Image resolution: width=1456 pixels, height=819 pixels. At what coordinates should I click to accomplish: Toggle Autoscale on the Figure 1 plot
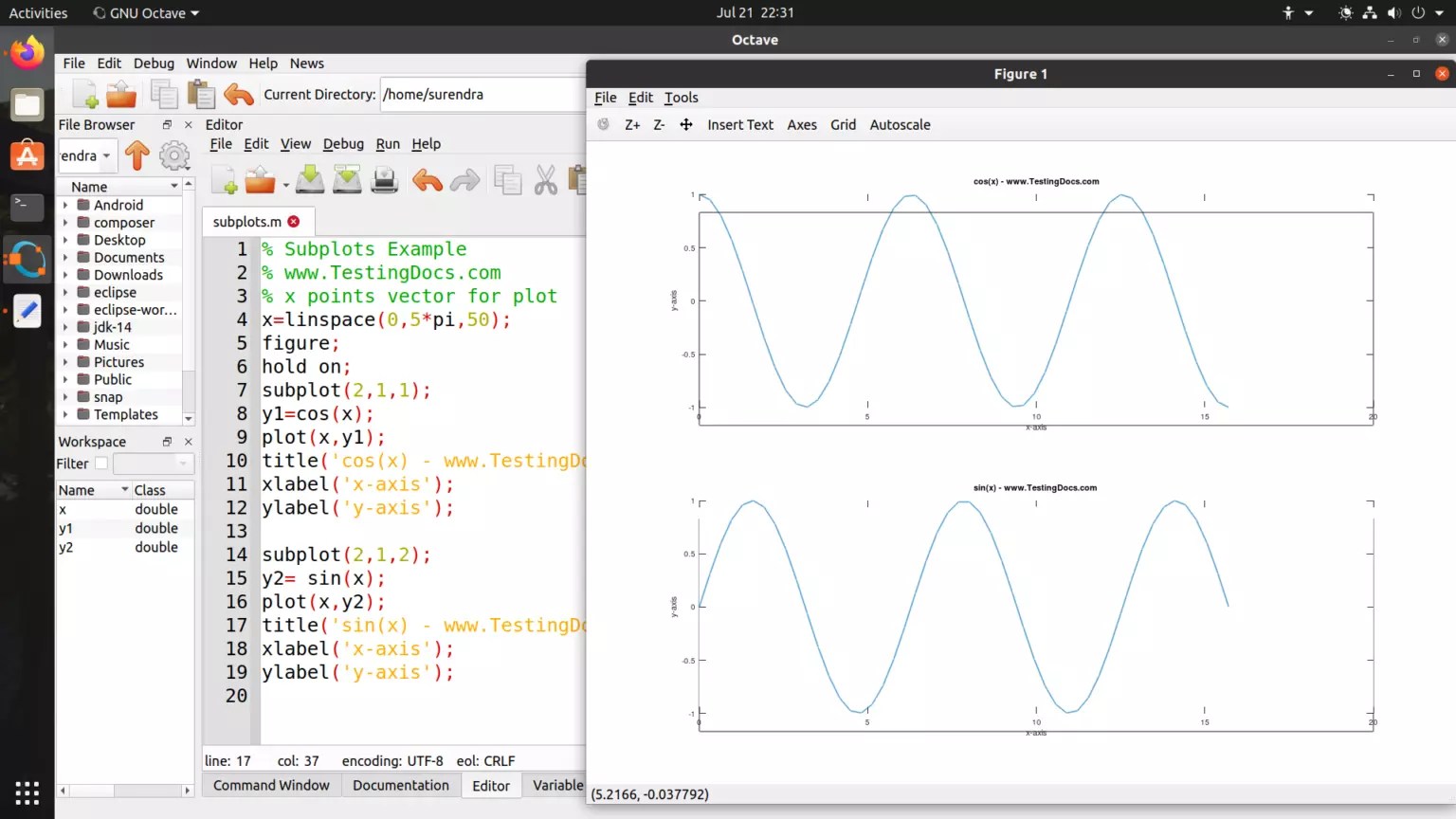pyautogui.click(x=899, y=124)
